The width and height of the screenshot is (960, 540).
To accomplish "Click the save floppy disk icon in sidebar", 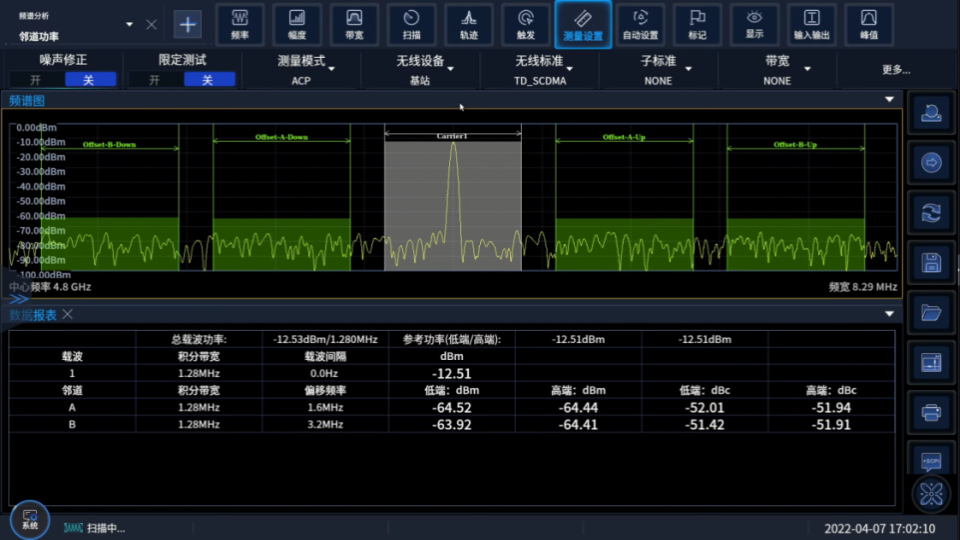I will [931, 263].
